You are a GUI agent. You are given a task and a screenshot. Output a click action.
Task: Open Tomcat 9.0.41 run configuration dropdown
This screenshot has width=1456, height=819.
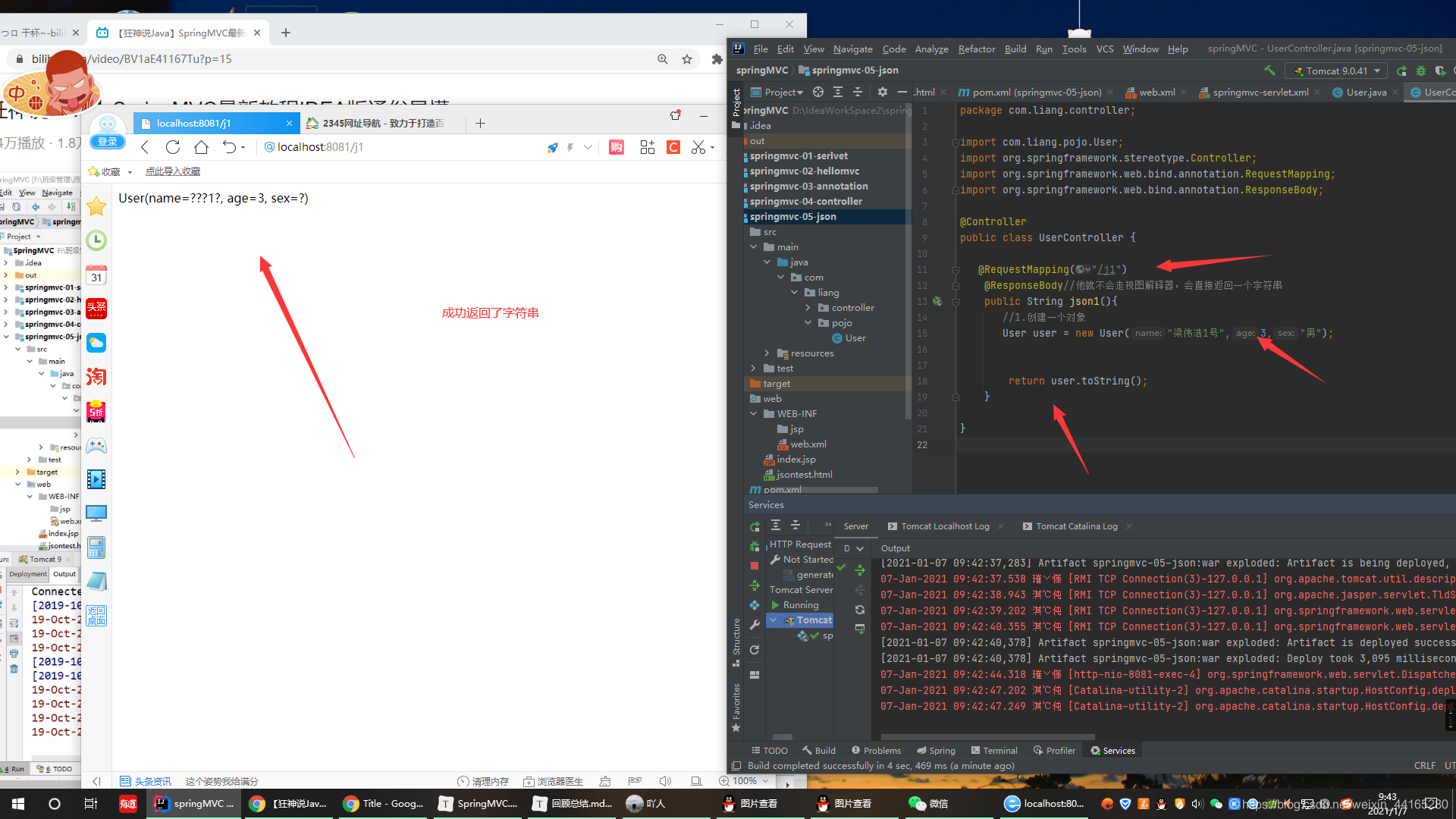coord(1336,71)
